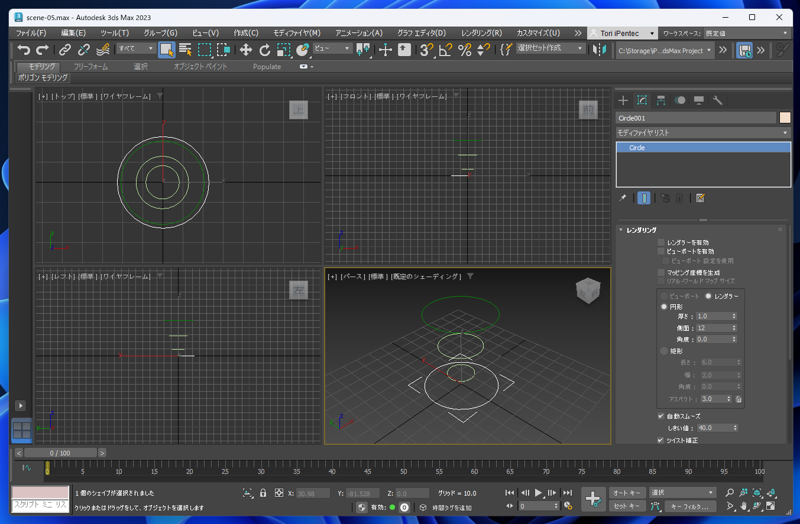Viewport: 800px width, 524px height.
Task: Open the Modify command panel tab
Action: (642, 100)
